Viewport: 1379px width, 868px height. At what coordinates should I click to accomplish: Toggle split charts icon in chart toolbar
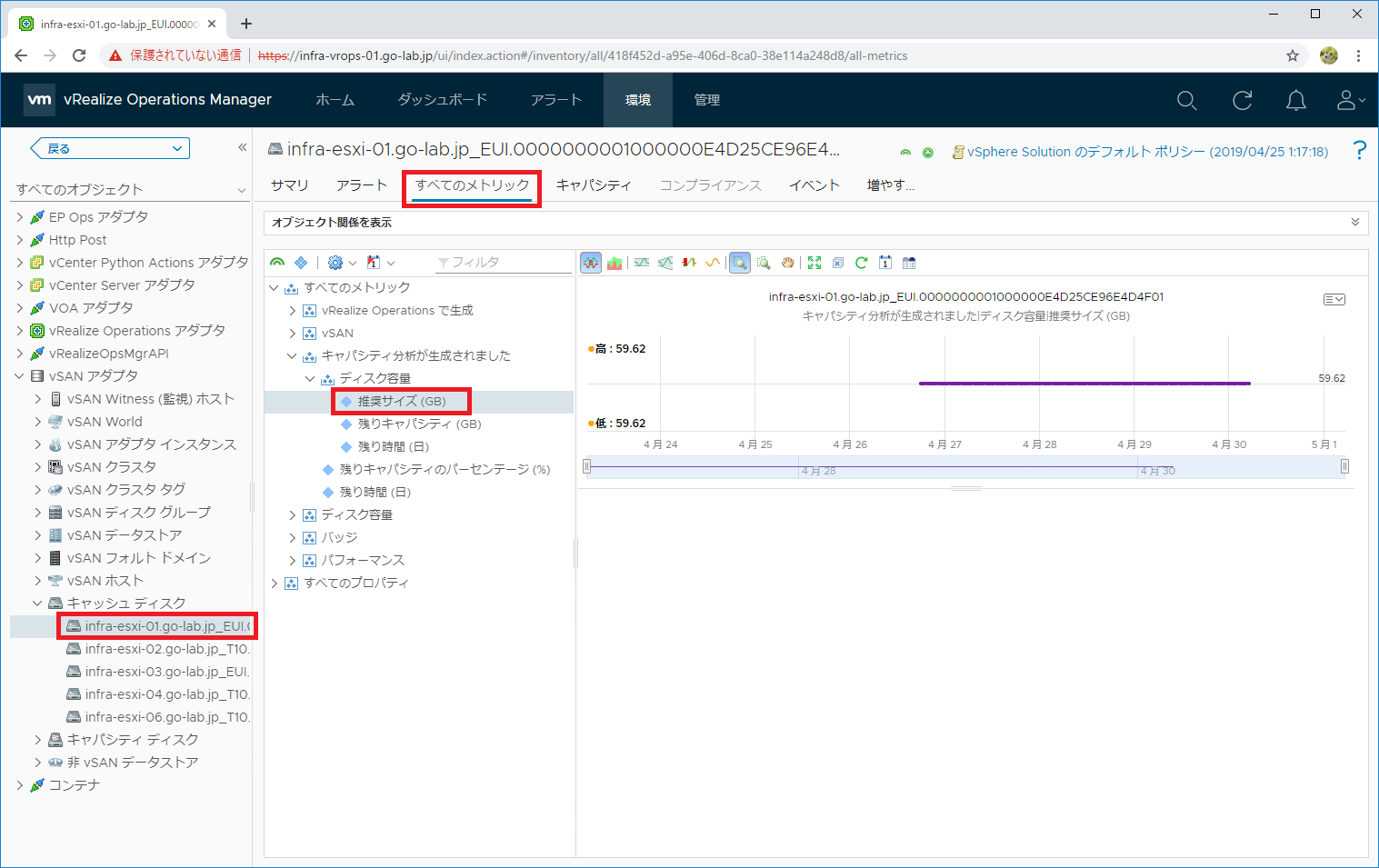click(x=591, y=263)
